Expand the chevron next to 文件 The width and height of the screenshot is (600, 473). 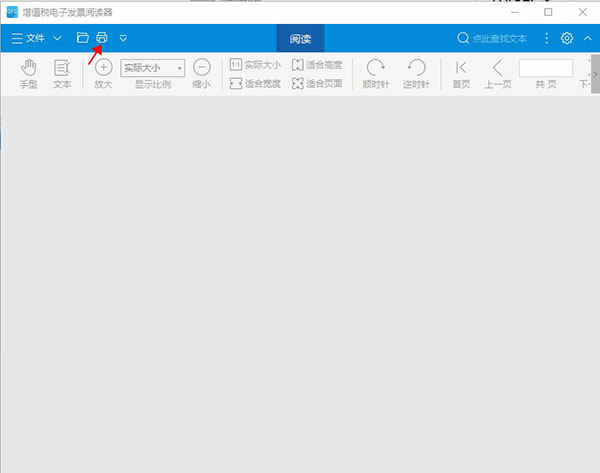57,38
